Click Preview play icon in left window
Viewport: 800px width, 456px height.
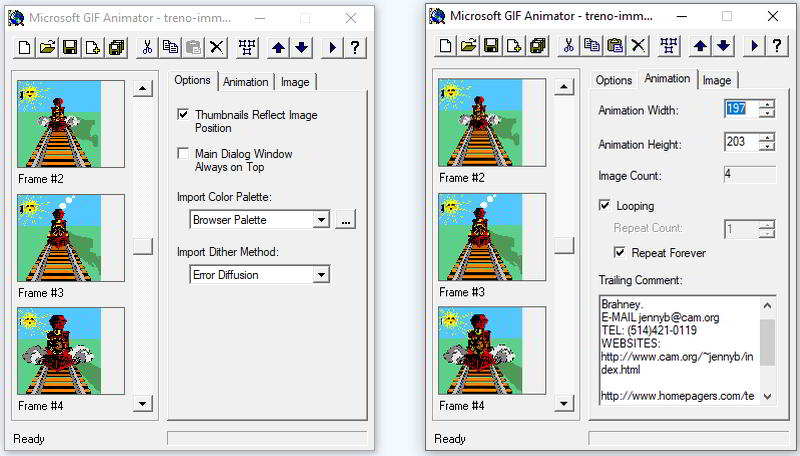[332, 48]
